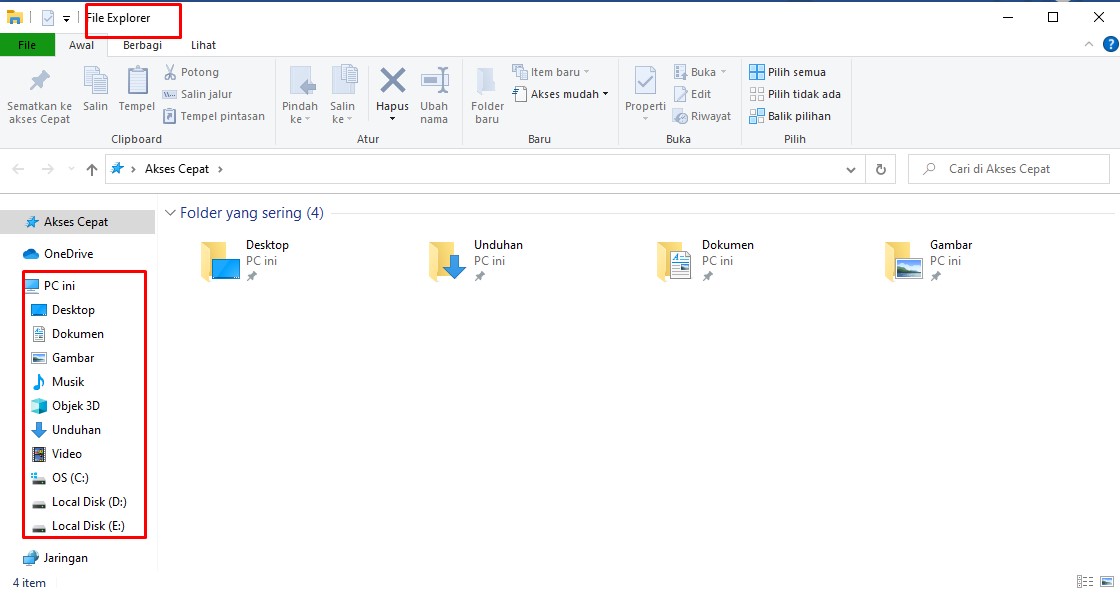Click the File Explorer title bar icon

[x=14, y=17]
